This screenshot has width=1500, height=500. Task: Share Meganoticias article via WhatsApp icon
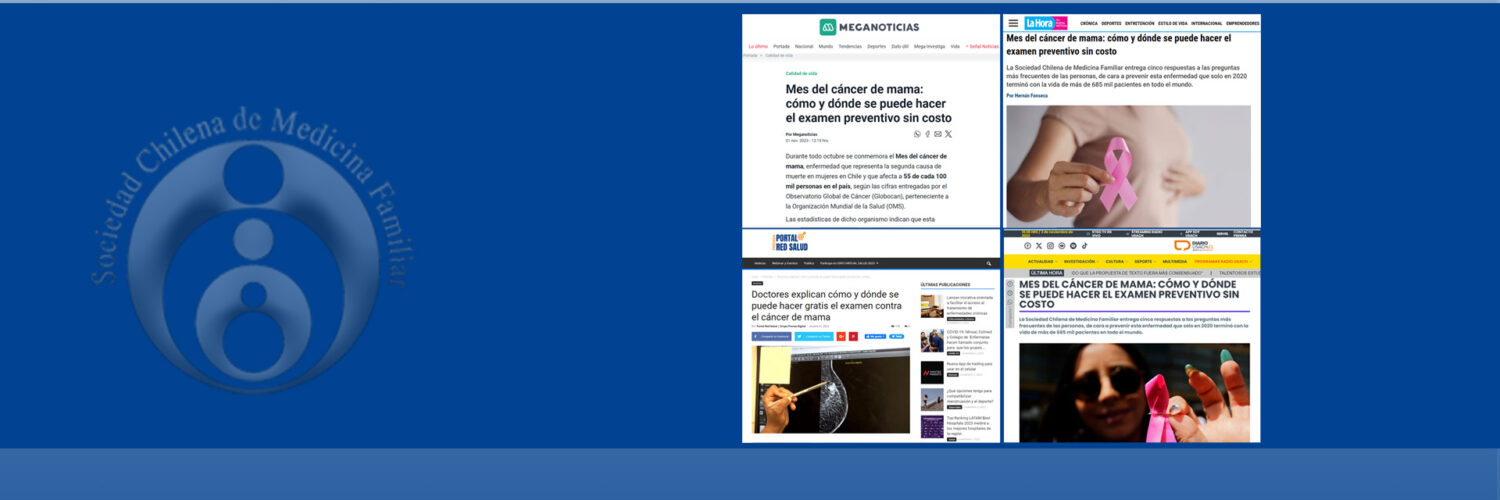tap(917, 133)
